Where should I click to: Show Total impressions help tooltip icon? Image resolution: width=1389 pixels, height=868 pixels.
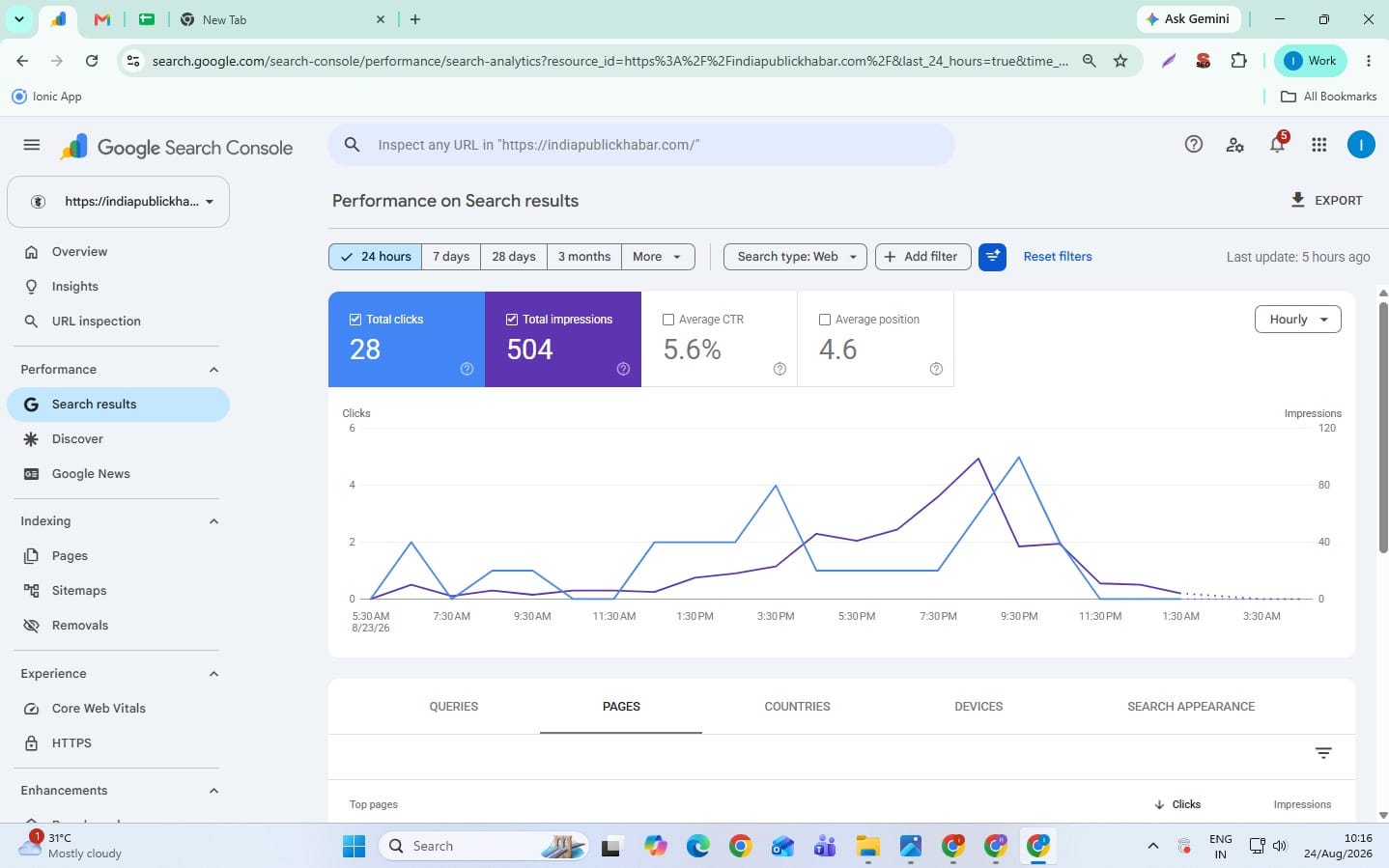tap(623, 369)
